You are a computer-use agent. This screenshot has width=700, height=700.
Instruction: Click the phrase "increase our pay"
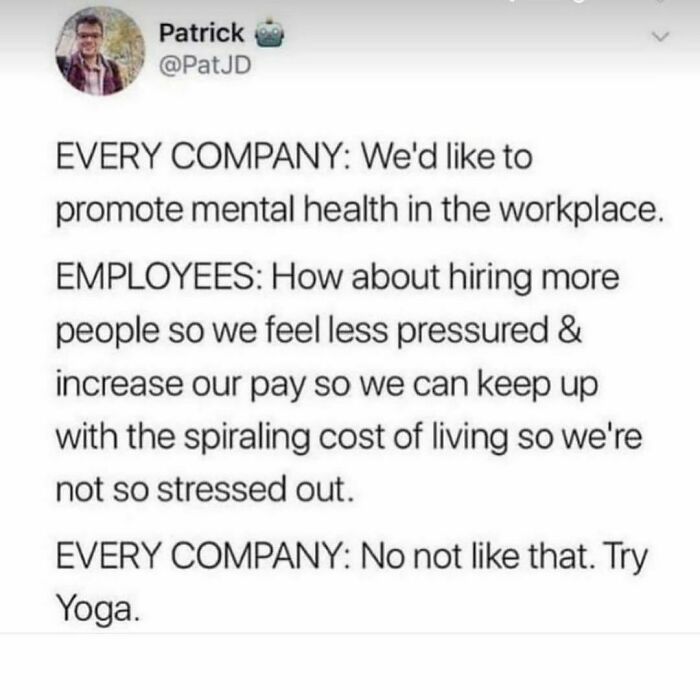pos(181,385)
